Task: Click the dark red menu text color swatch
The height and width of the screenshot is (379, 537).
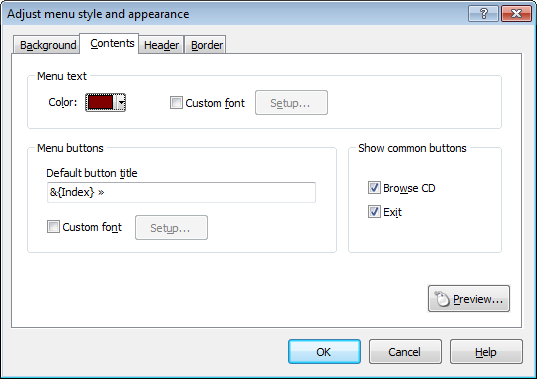Action: (100, 102)
